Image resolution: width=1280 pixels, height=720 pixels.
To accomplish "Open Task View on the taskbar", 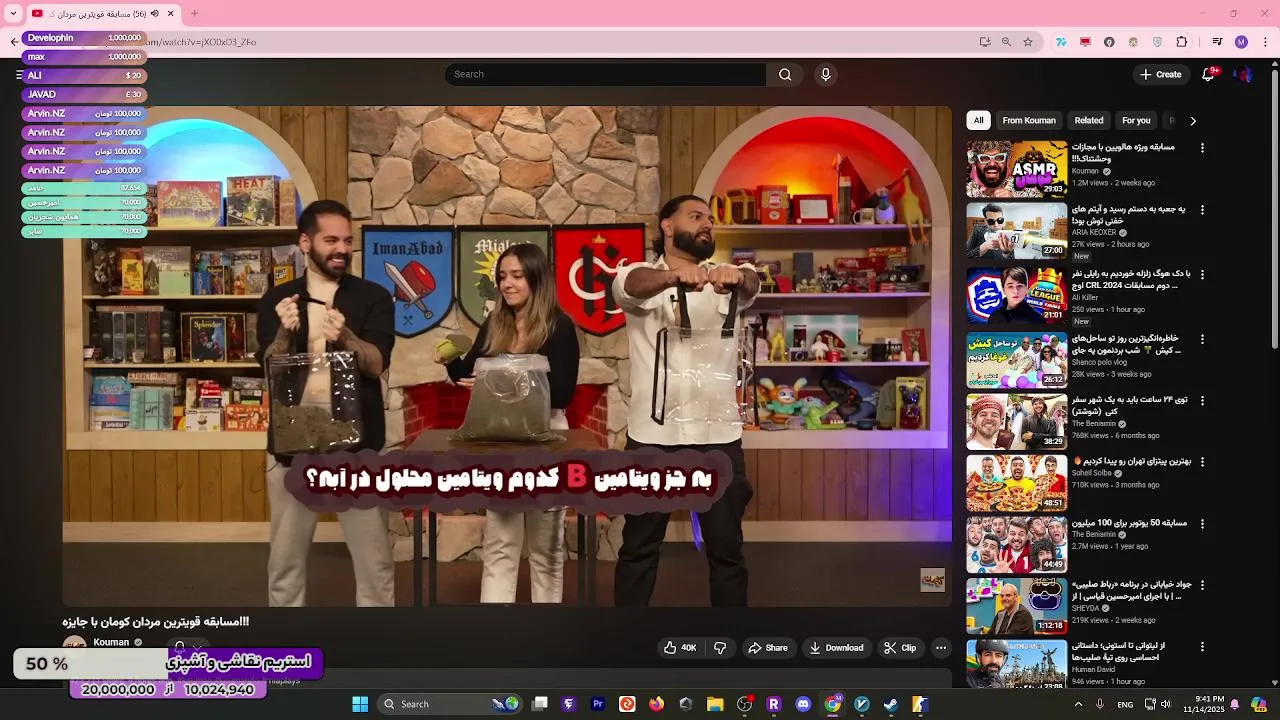I will click(540, 704).
